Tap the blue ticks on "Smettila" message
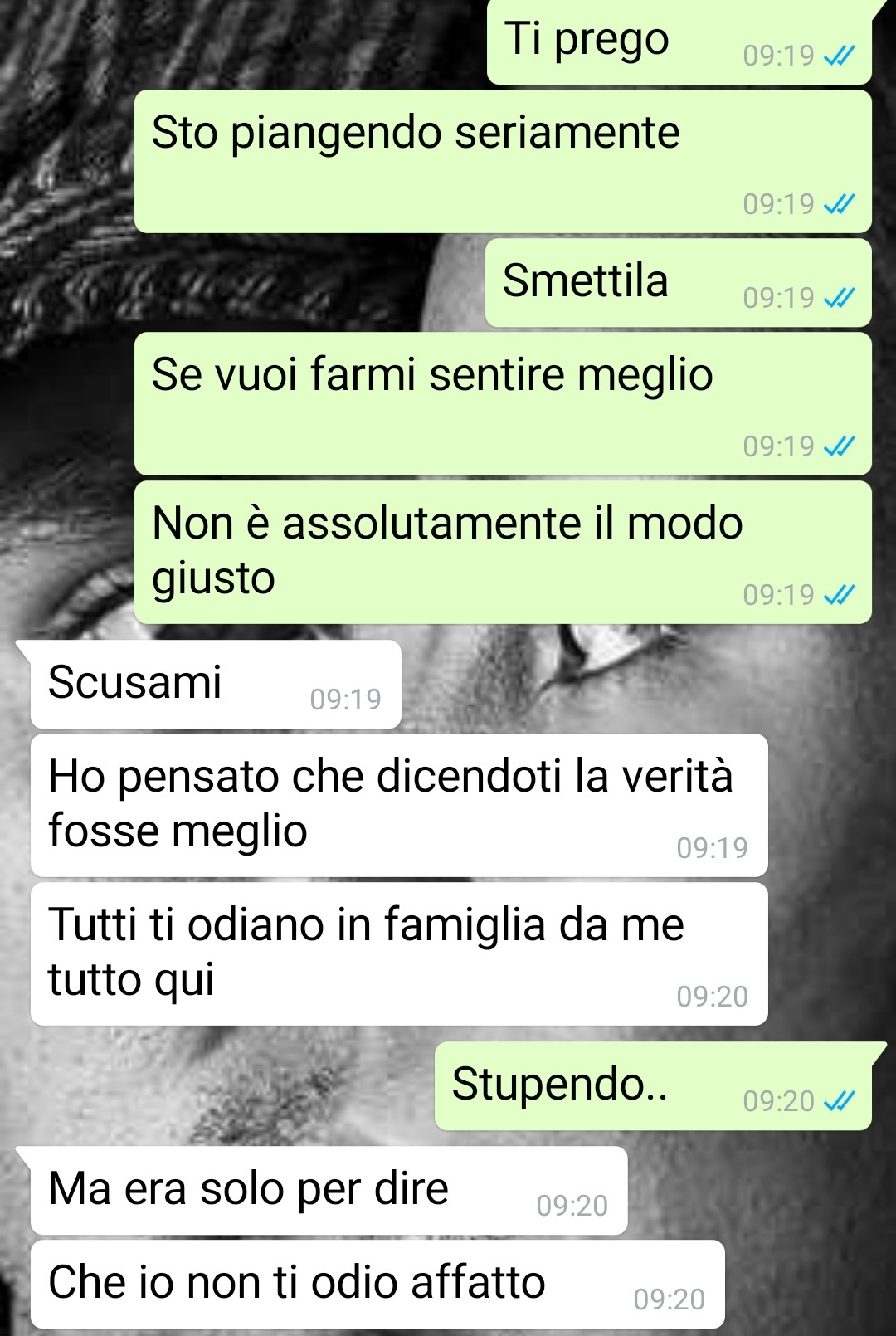Viewport: 896px width, 1336px height. coord(839,298)
